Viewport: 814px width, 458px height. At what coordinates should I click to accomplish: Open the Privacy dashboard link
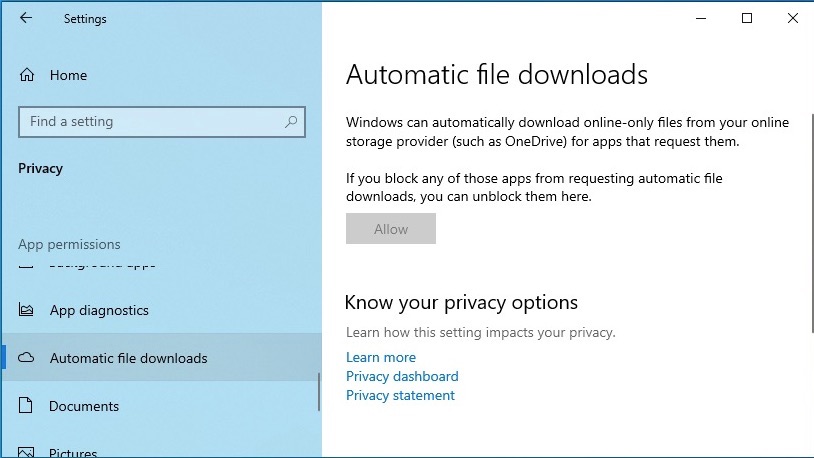point(402,376)
